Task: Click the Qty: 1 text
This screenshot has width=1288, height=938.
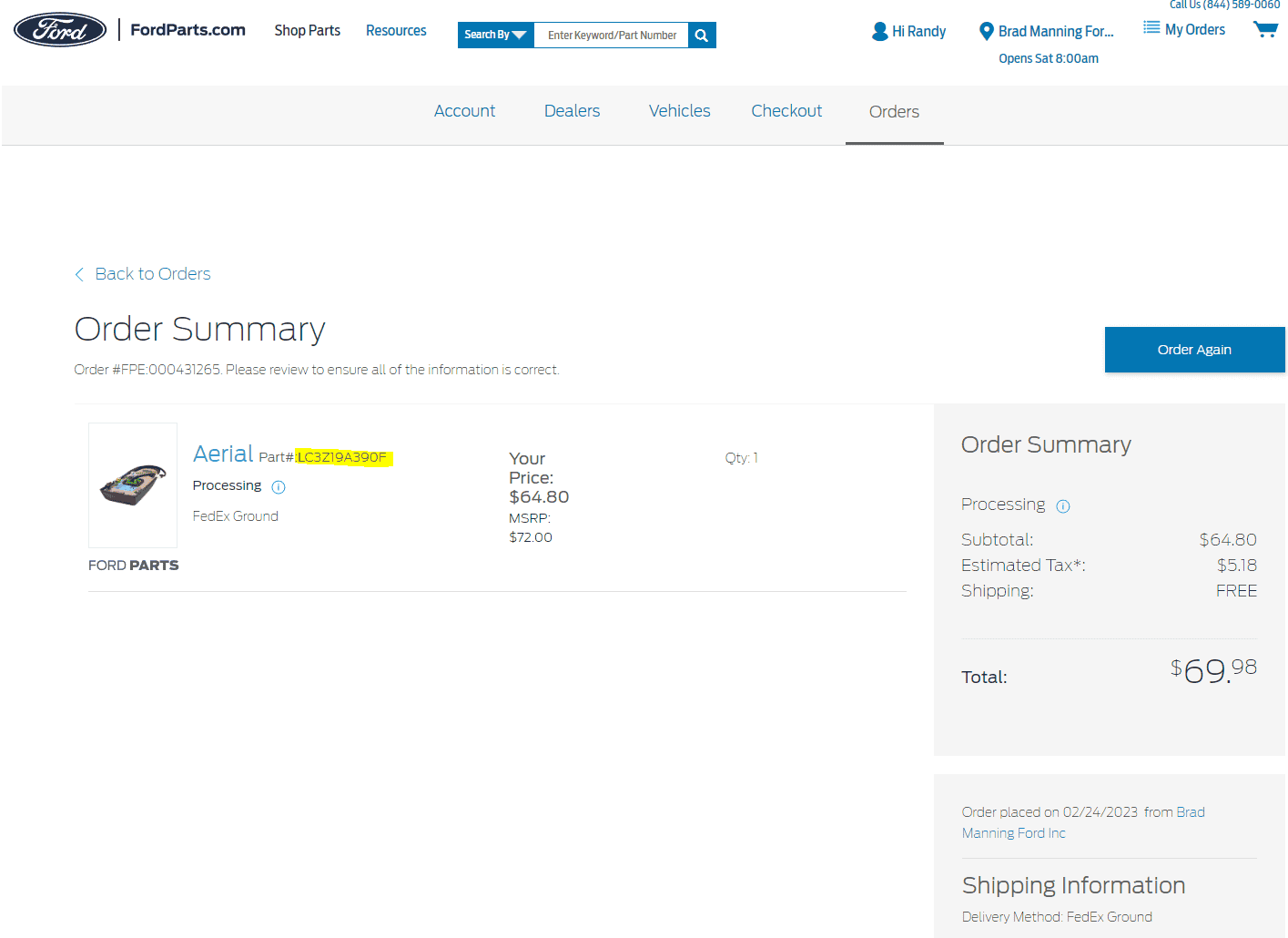Action: 741,458
